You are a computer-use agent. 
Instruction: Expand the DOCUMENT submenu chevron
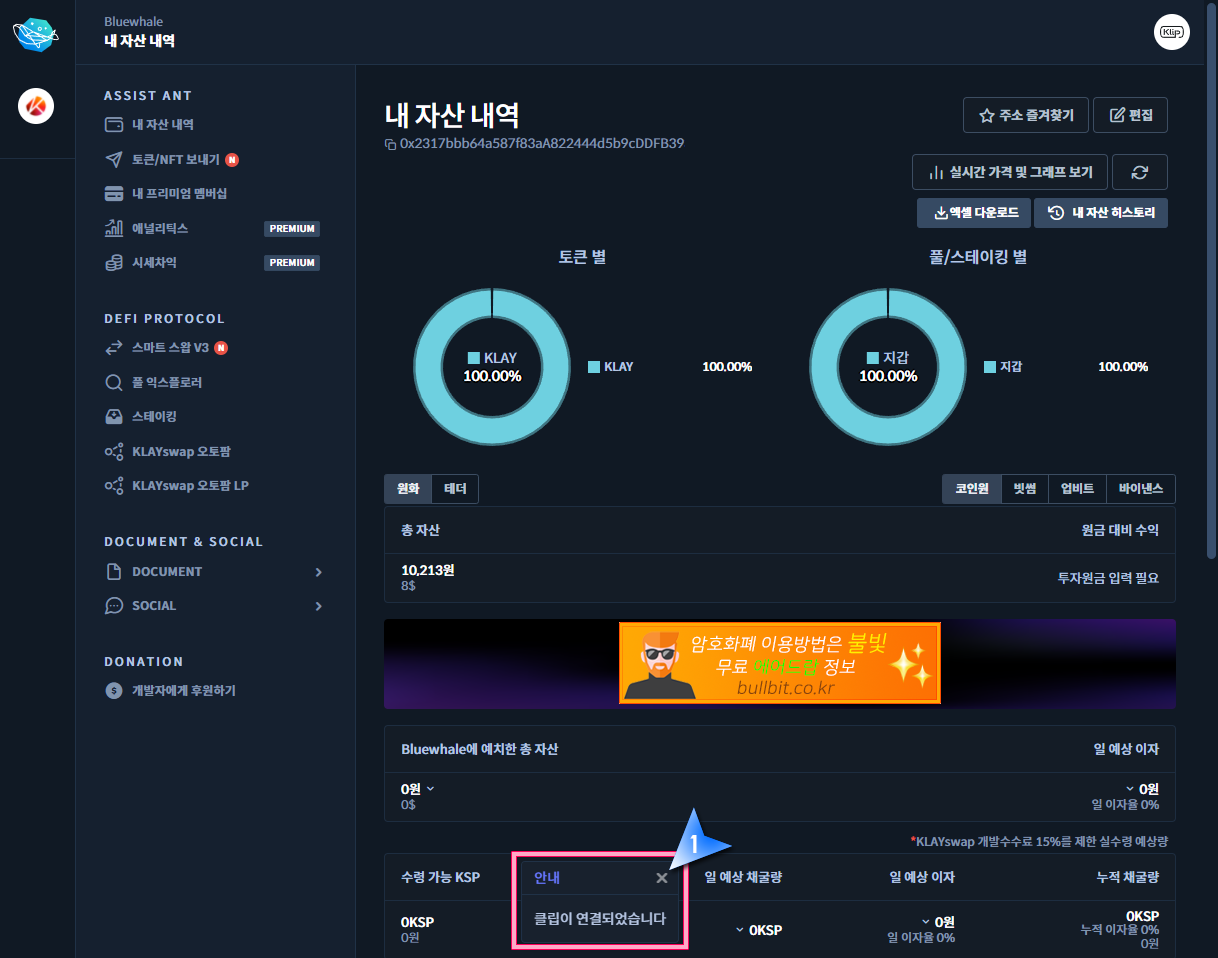point(319,572)
